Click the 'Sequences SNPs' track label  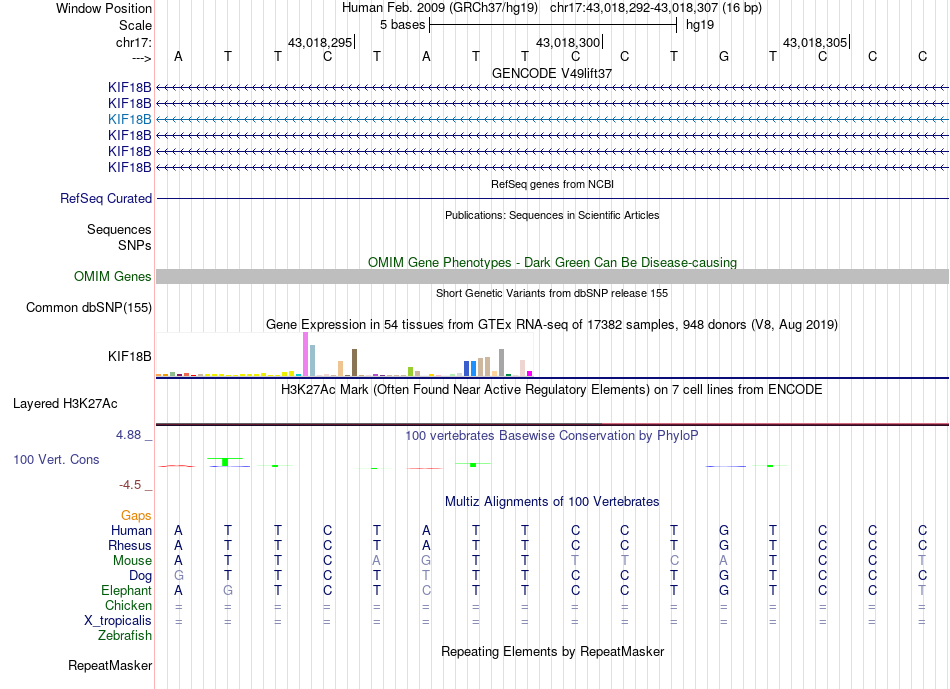(x=119, y=238)
